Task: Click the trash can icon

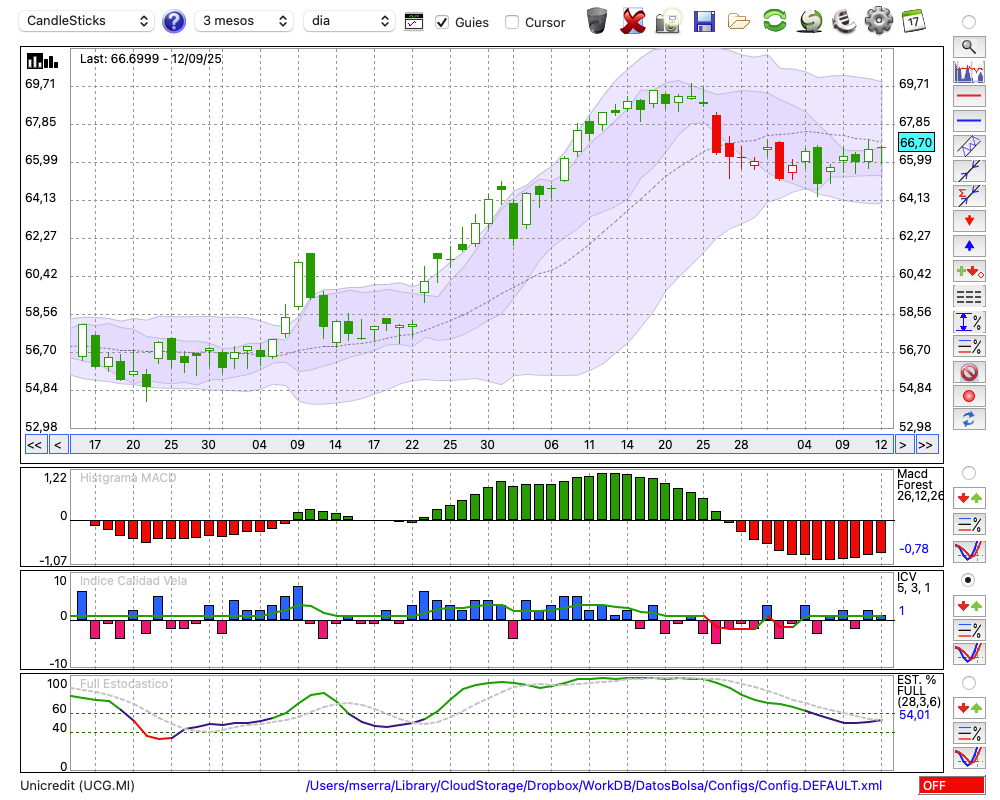Action: (x=597, y=21)
